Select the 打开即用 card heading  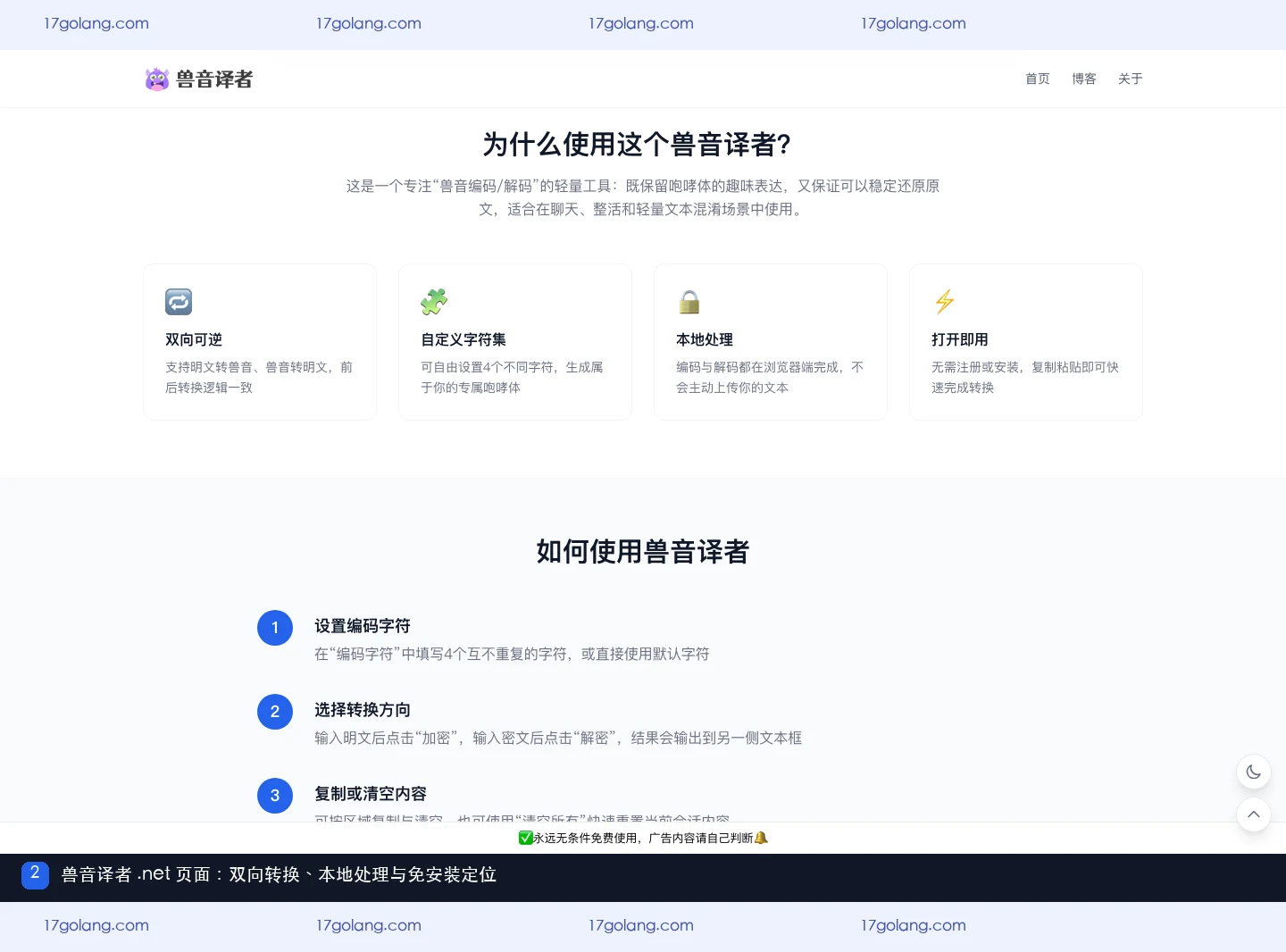pos(960,339)
